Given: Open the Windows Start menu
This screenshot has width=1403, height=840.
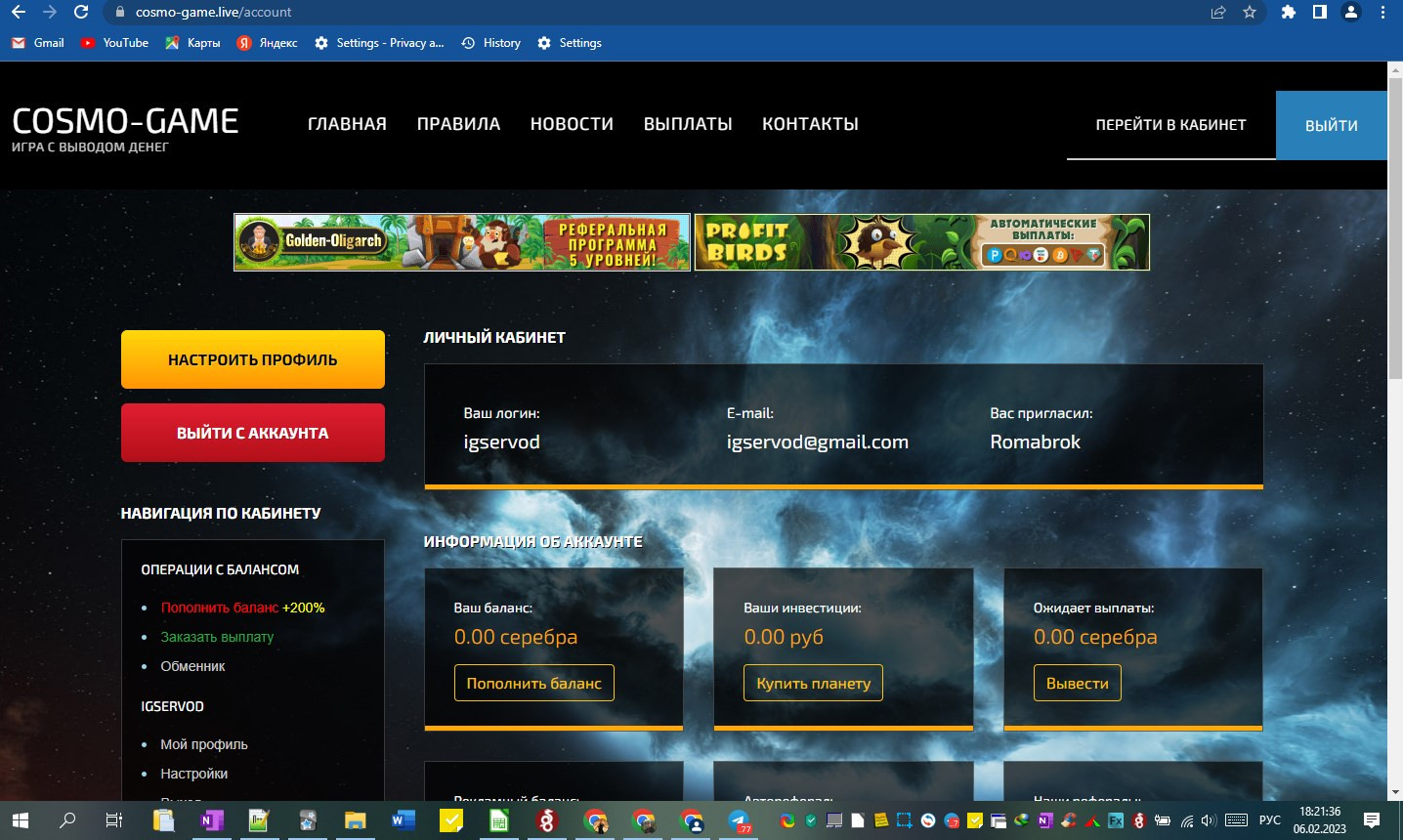Looking at the screenshot, I should point(20,820).
